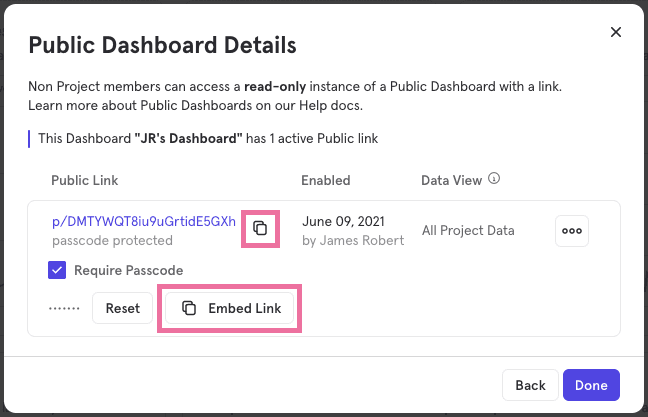The height and width of the screenshot is (417, 648).
Task: Click the Require Passcode label text
Action: pyautogui.click(x=129, y=270)
